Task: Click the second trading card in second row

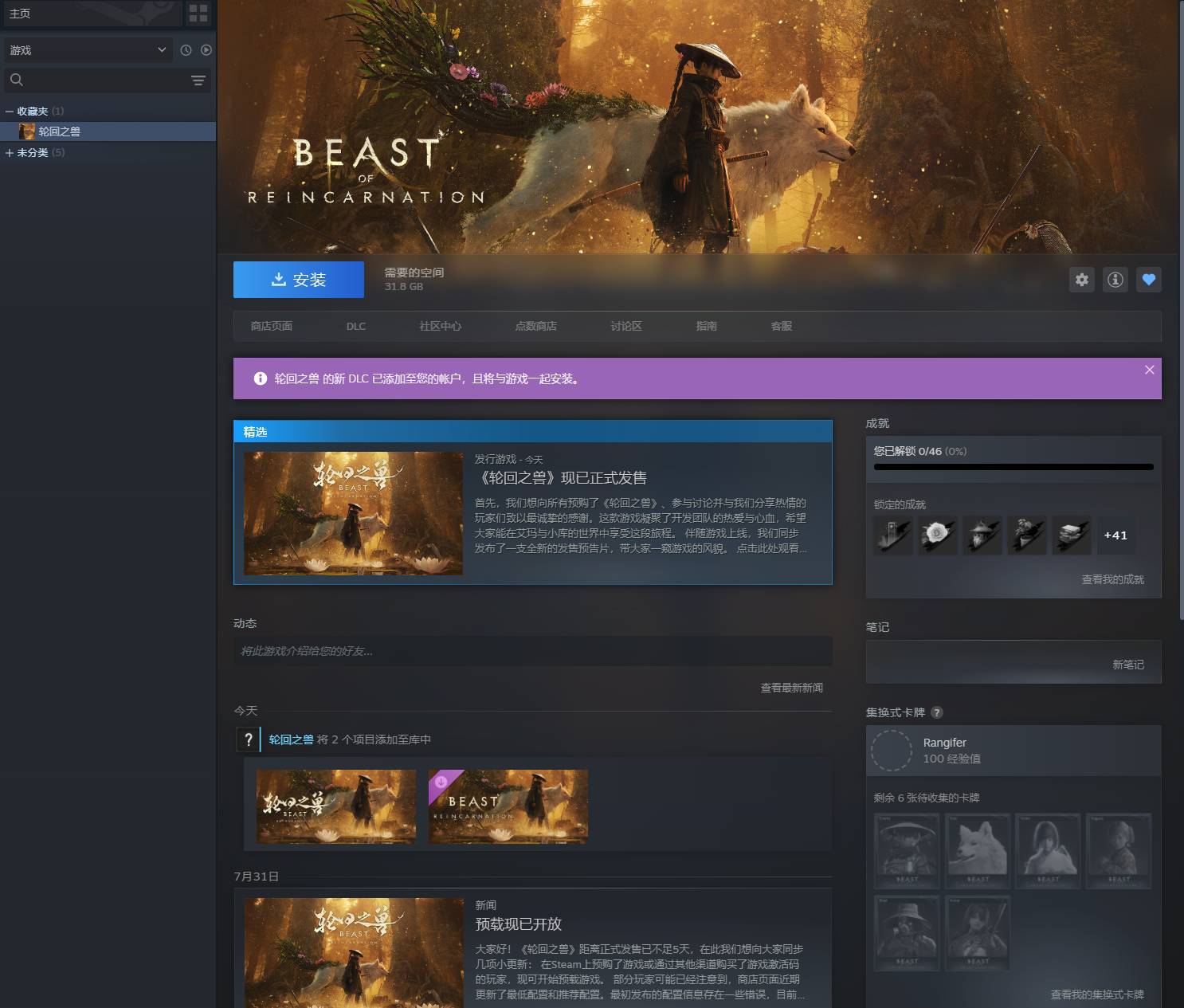Action: [x=978, y=933]
